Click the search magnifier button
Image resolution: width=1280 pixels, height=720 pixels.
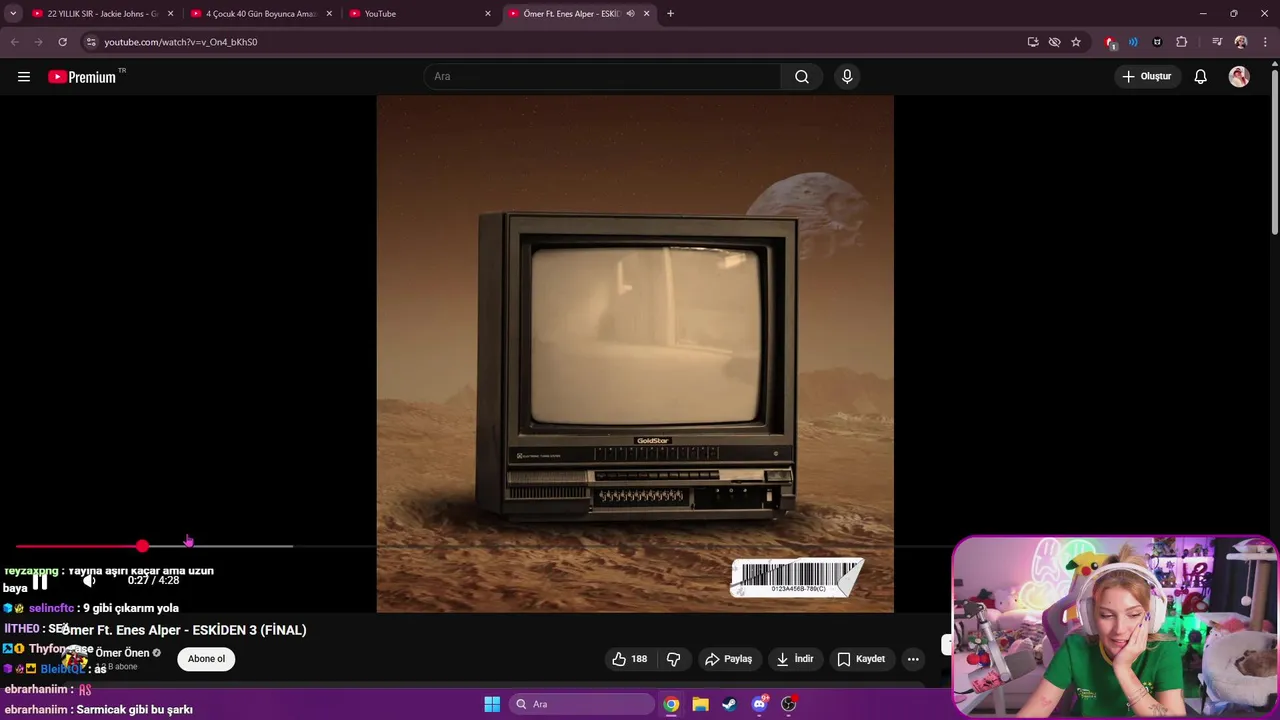pos(802,77)
